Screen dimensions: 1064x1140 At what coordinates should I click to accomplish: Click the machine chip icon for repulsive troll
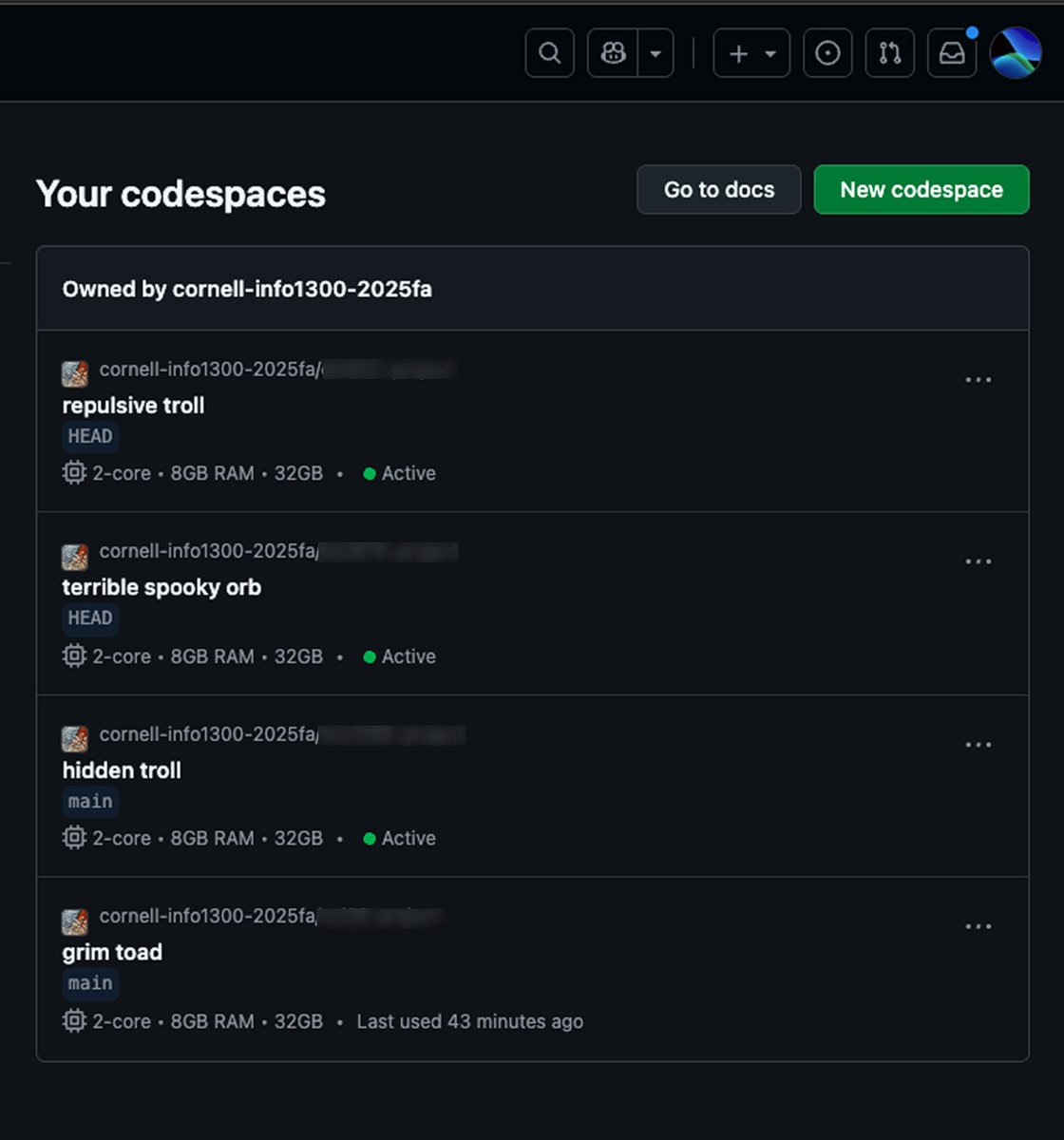click(74, 472)
